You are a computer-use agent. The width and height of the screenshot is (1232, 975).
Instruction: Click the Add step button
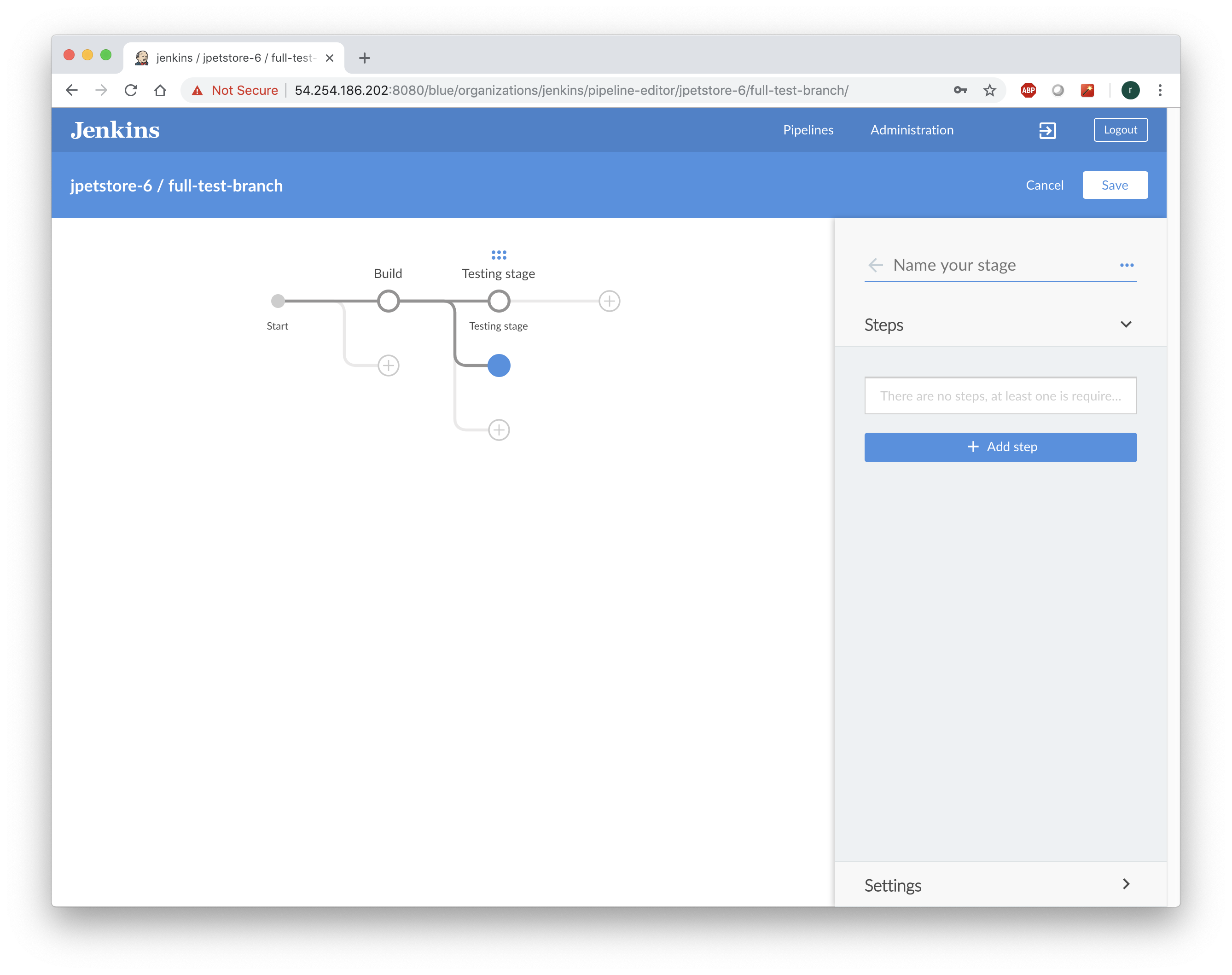coord(1000,446)
